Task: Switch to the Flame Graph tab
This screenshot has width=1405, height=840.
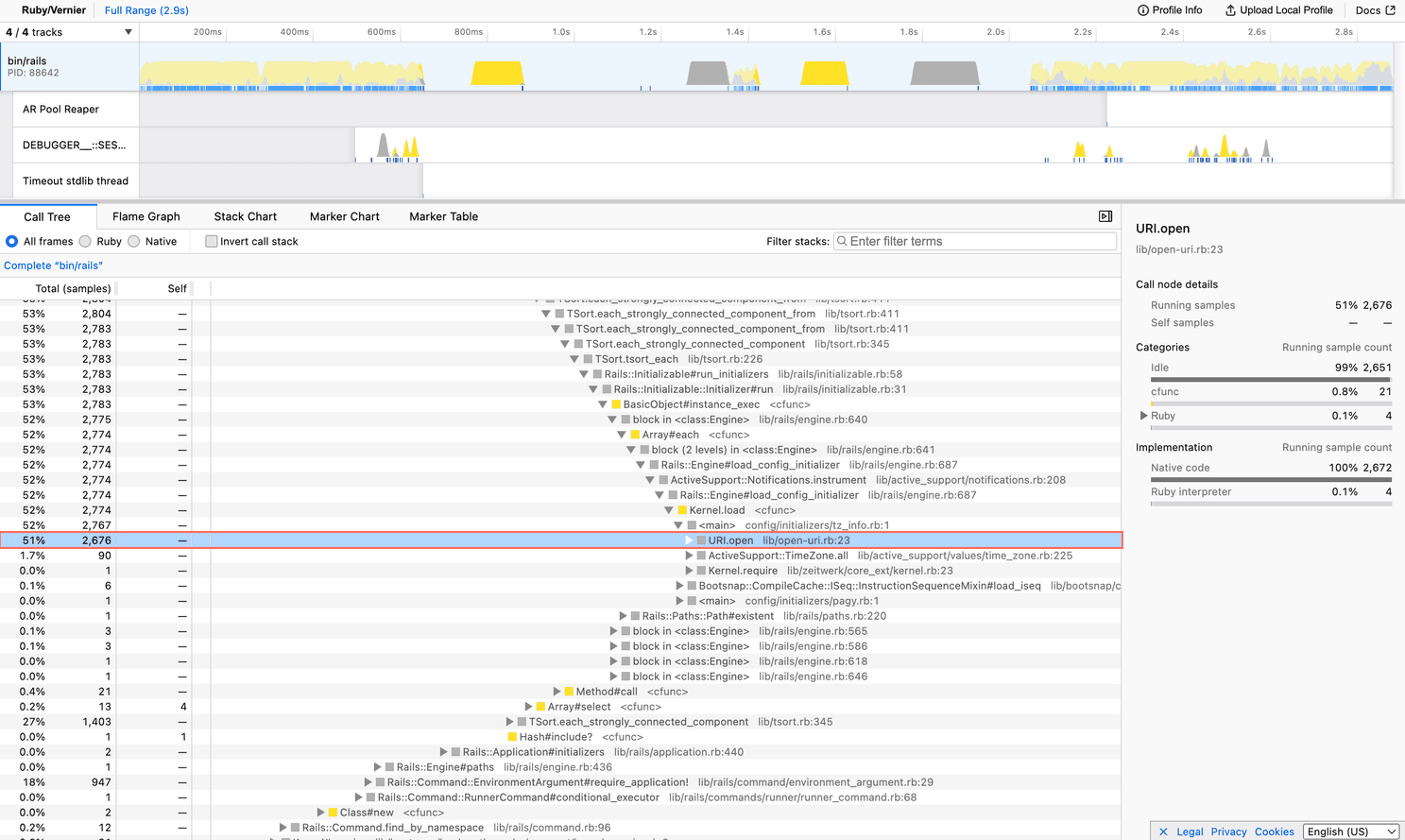Action: 146,216
